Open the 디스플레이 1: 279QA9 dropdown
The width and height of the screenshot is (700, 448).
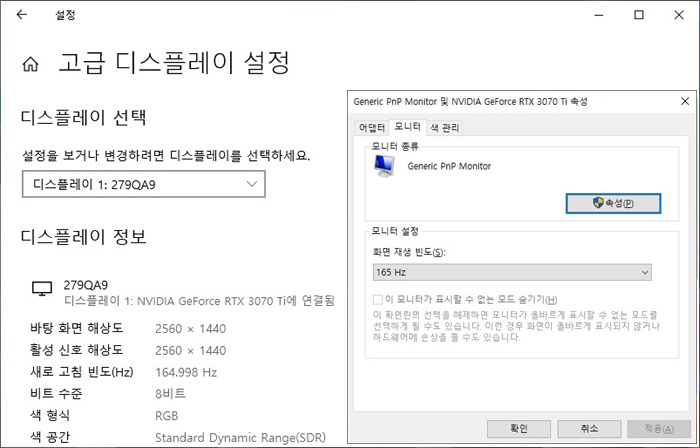(143, 185)
